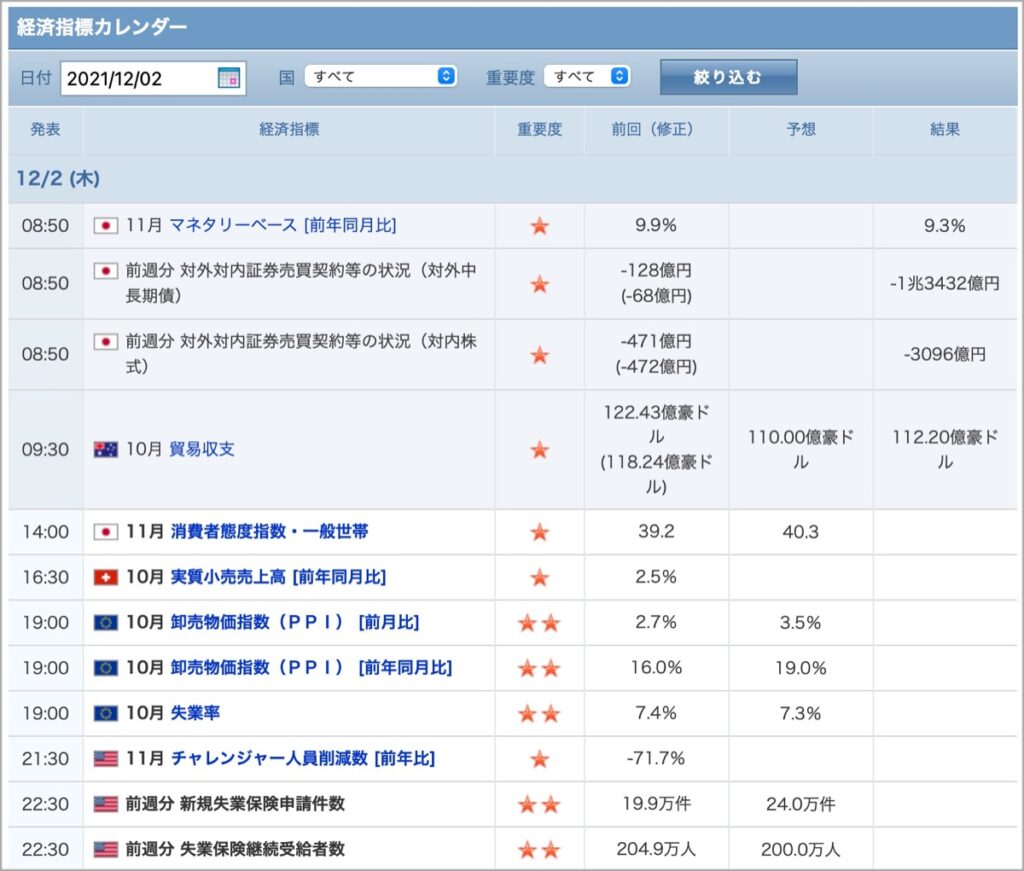Open the calendar date picker icon
1024x871 pixels.
point(229,78)
